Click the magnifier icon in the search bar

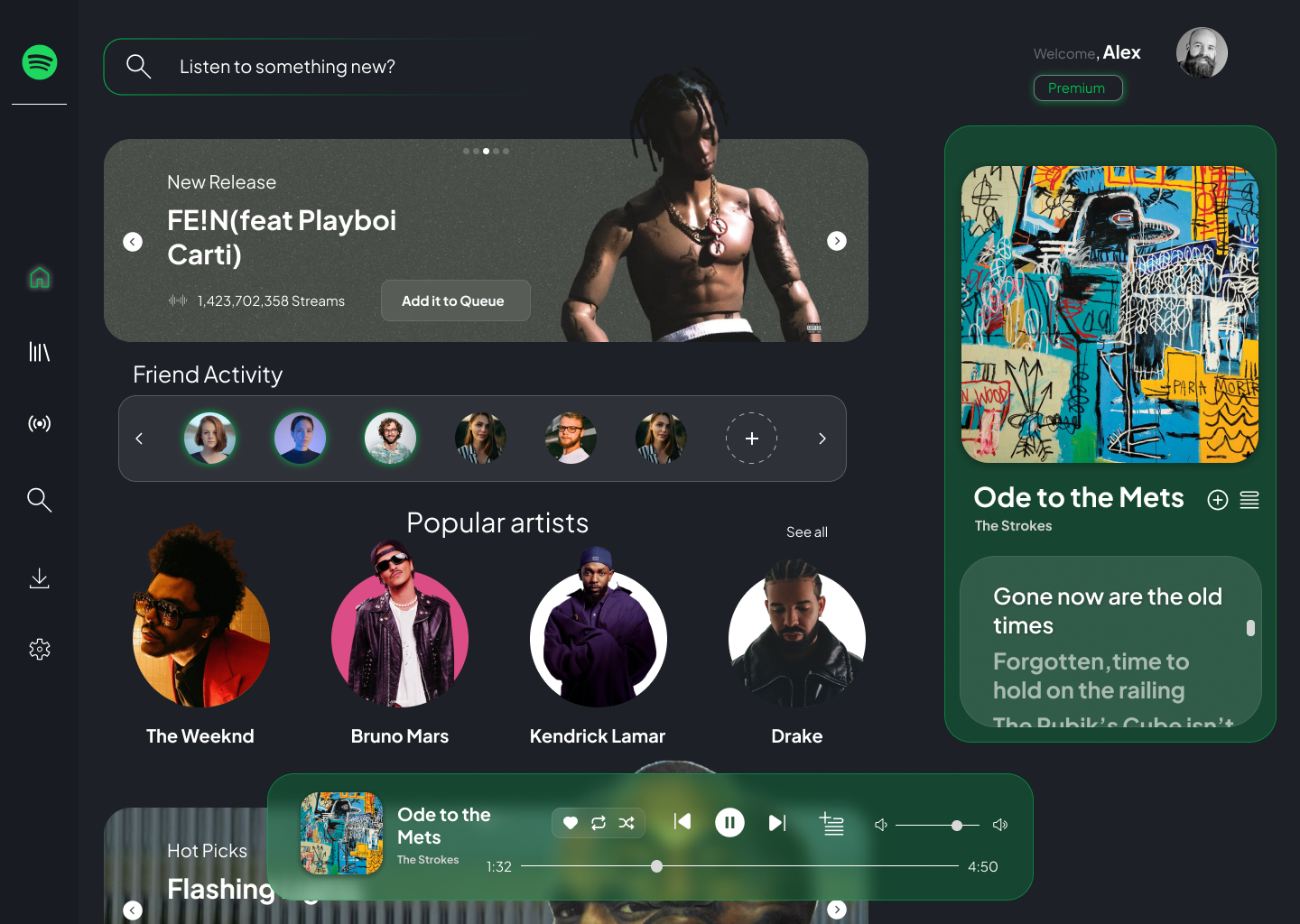[x=138, y=66]
